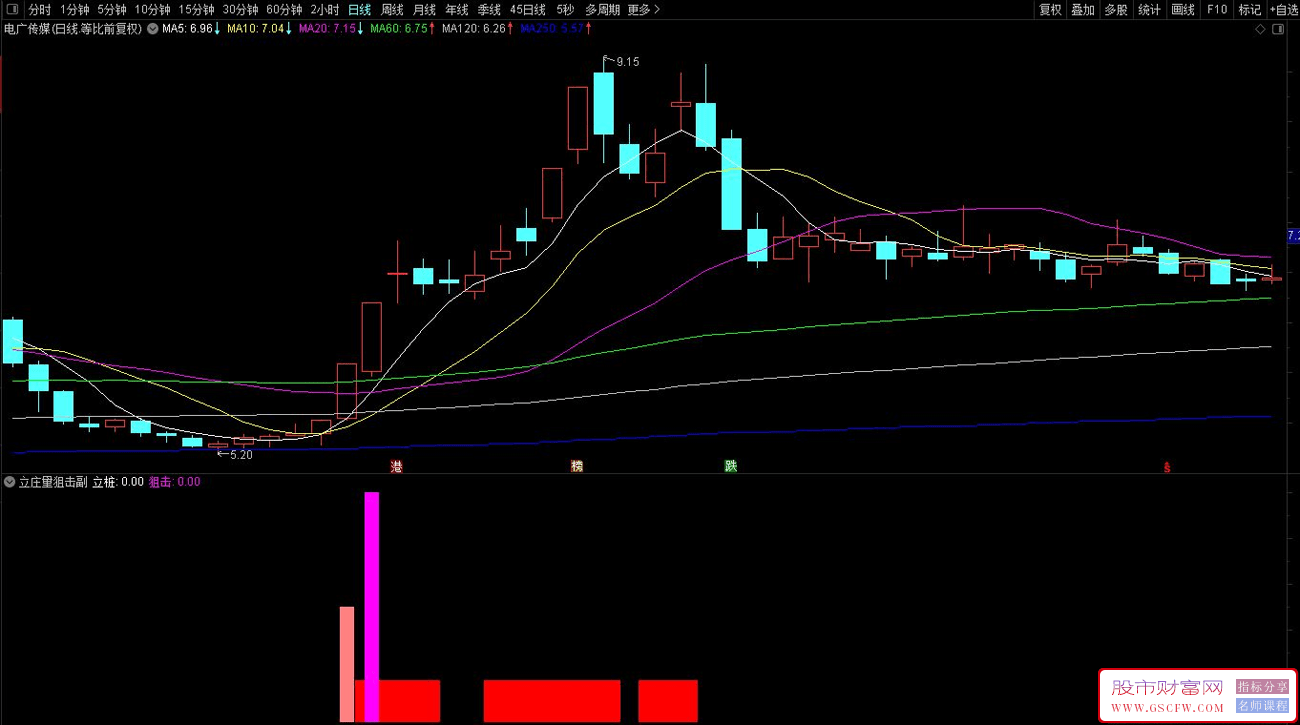Viewport: 1300px width, 725px height.
Task: Toggle the right side panel icon
Action: (1278, 30)
